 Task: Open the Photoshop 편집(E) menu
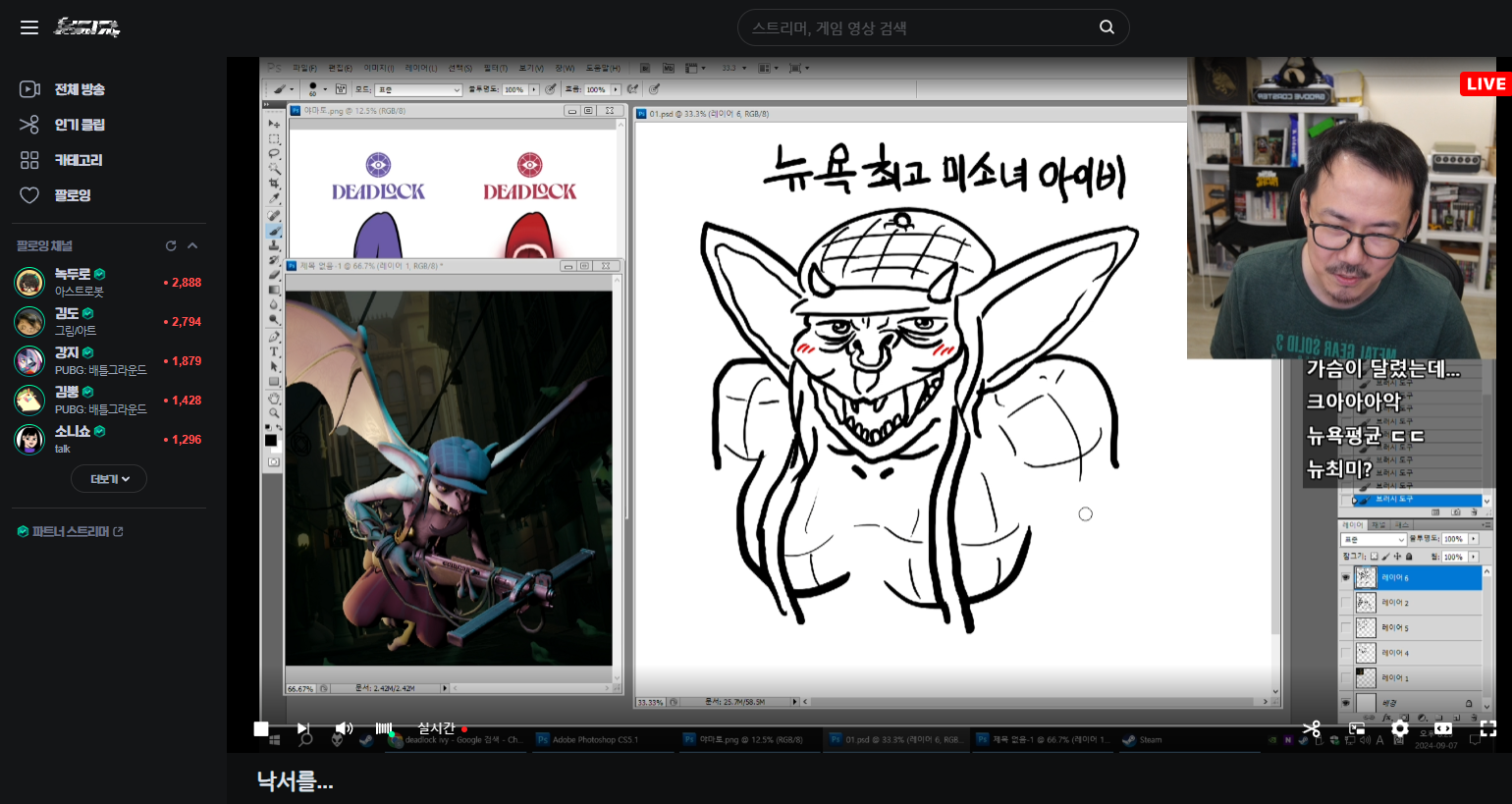pos(340,68)
